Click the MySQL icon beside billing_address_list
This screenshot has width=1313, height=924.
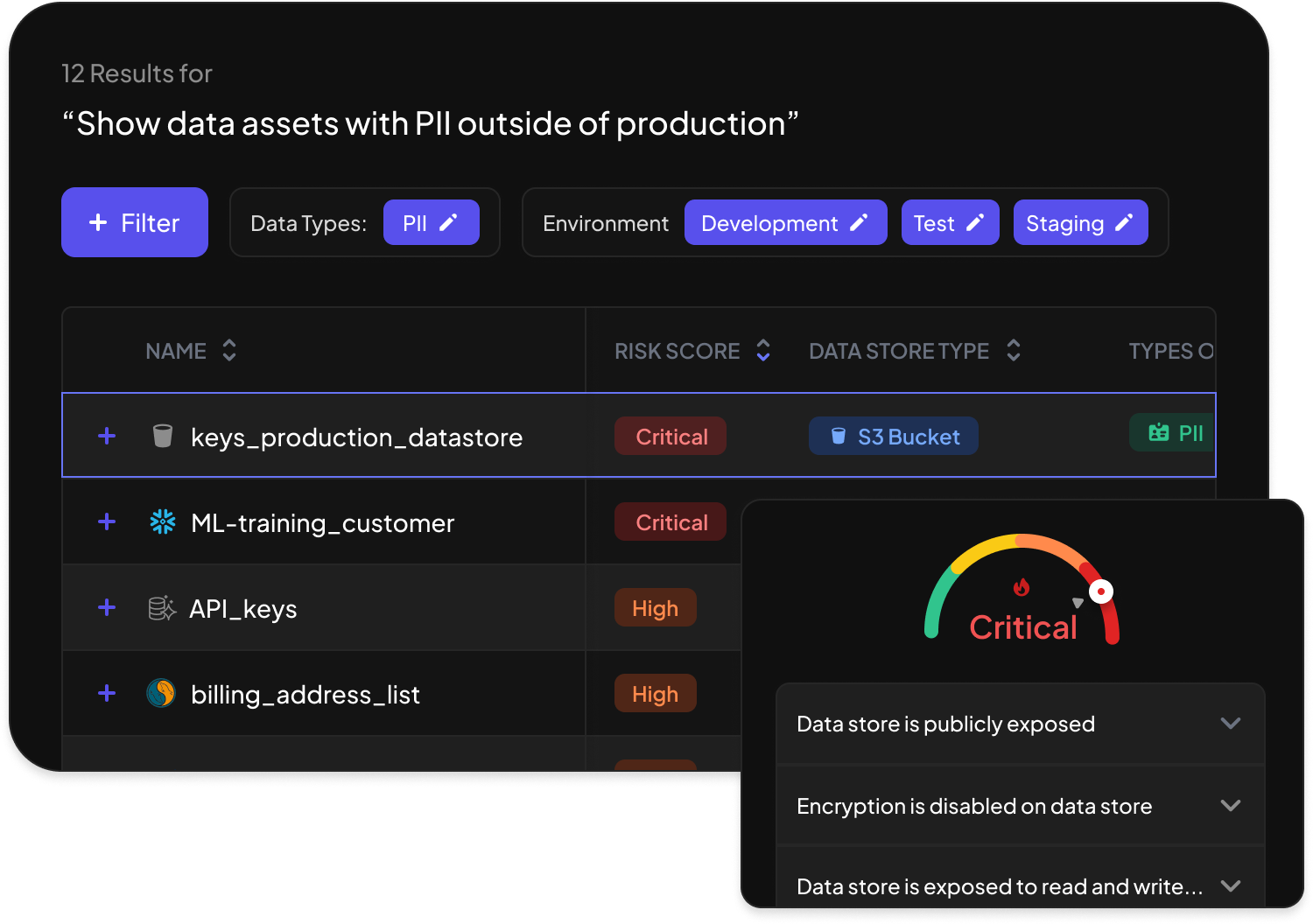tap(161, 693)
